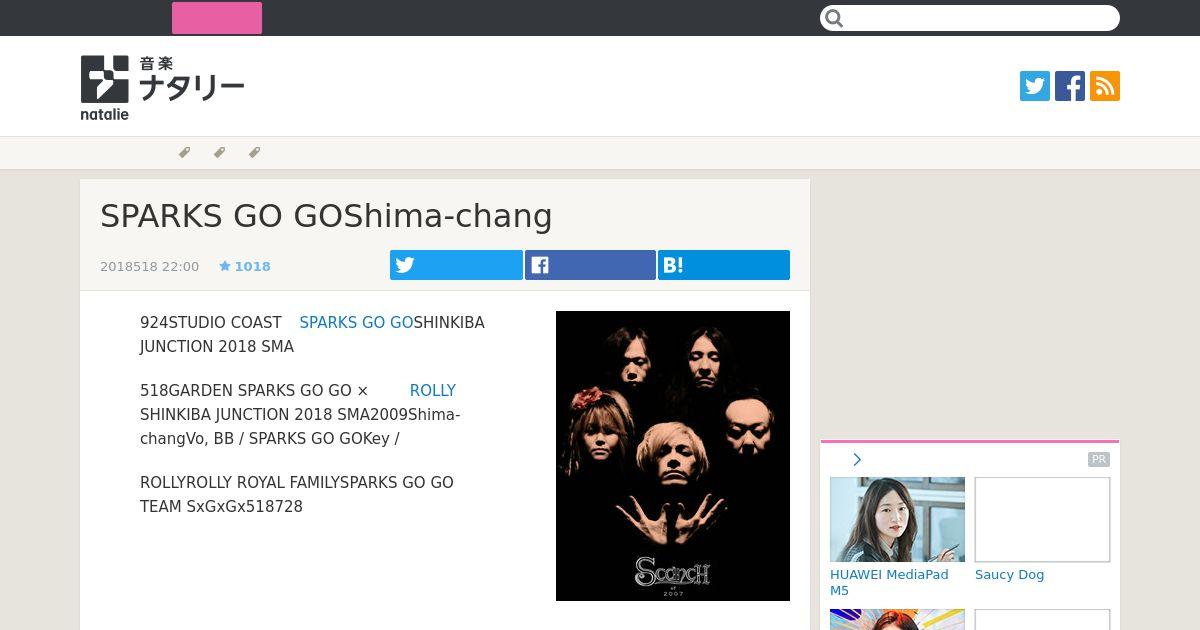Click the pink button in top bar
Image resolution: width=1200 pixels, height=630 pixels.
[x=217, y=18]
